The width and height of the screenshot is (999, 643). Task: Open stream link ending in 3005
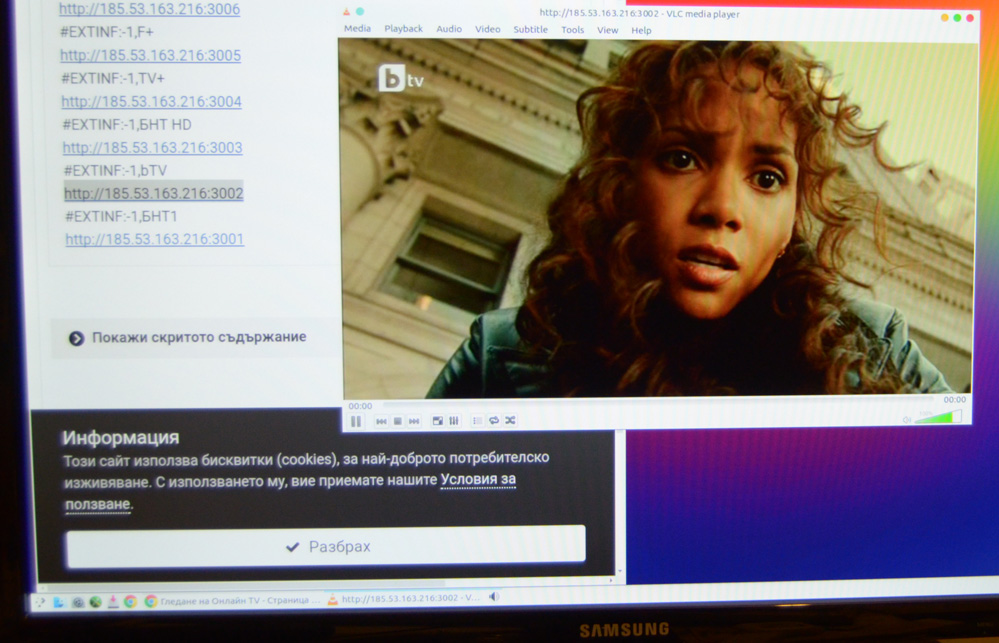tap(150, 55)
